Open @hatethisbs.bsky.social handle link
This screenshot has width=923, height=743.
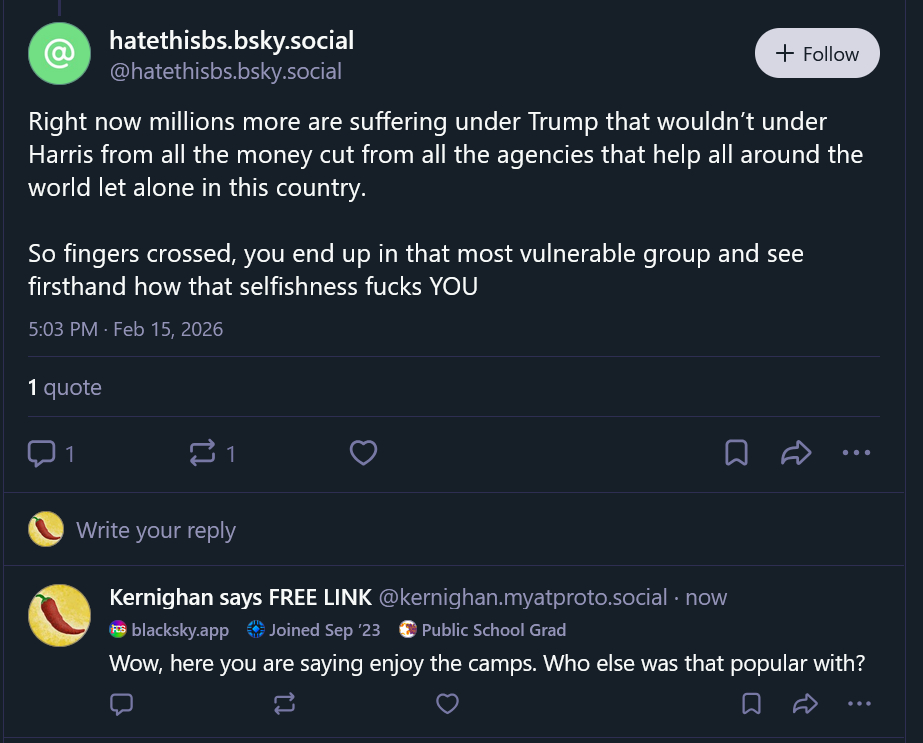click(x=225, y=72)
